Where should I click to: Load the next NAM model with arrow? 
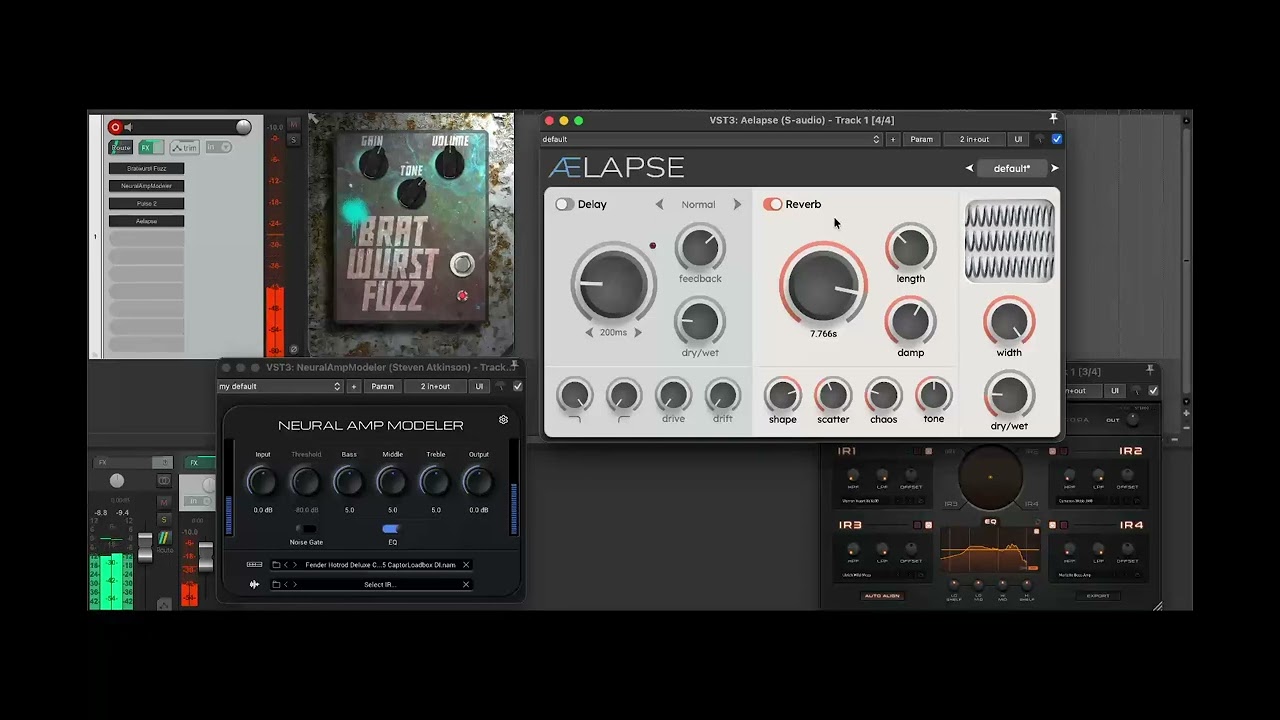(x=294, y=565)
